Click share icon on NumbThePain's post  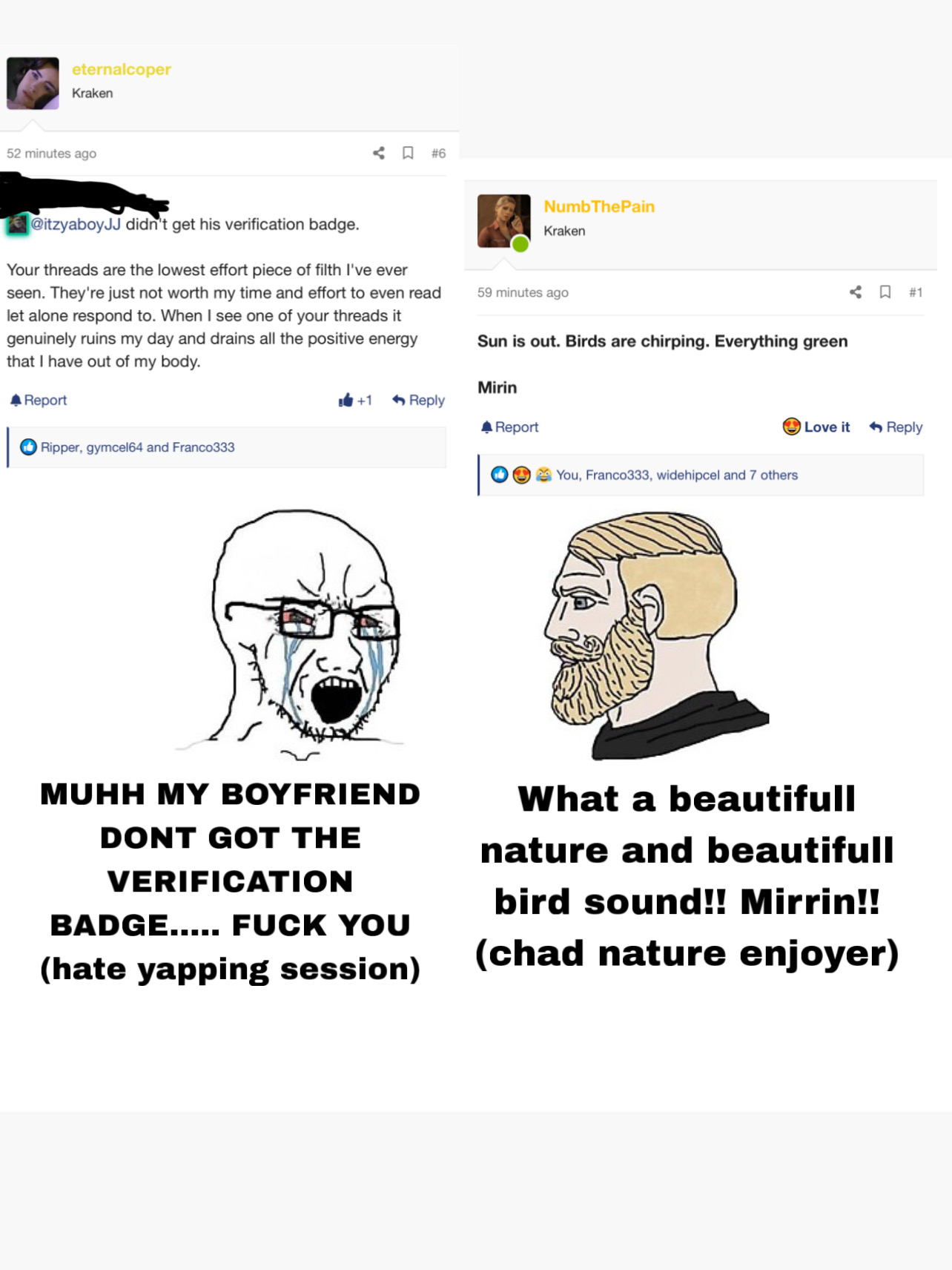pyautogui.click(x=856, y=292)
